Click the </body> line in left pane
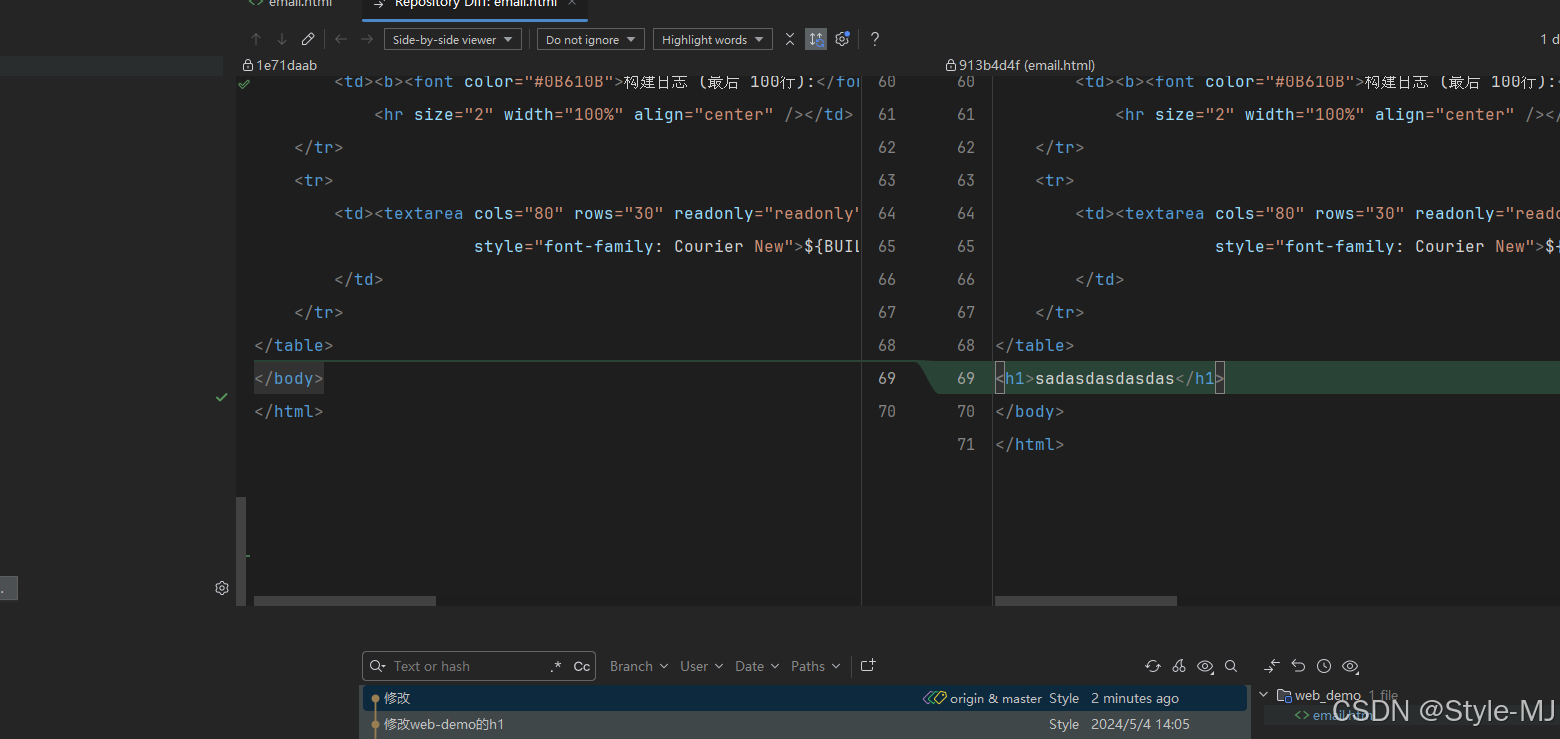This screenshot has width=1560, height=739. [x=289, y=378]
